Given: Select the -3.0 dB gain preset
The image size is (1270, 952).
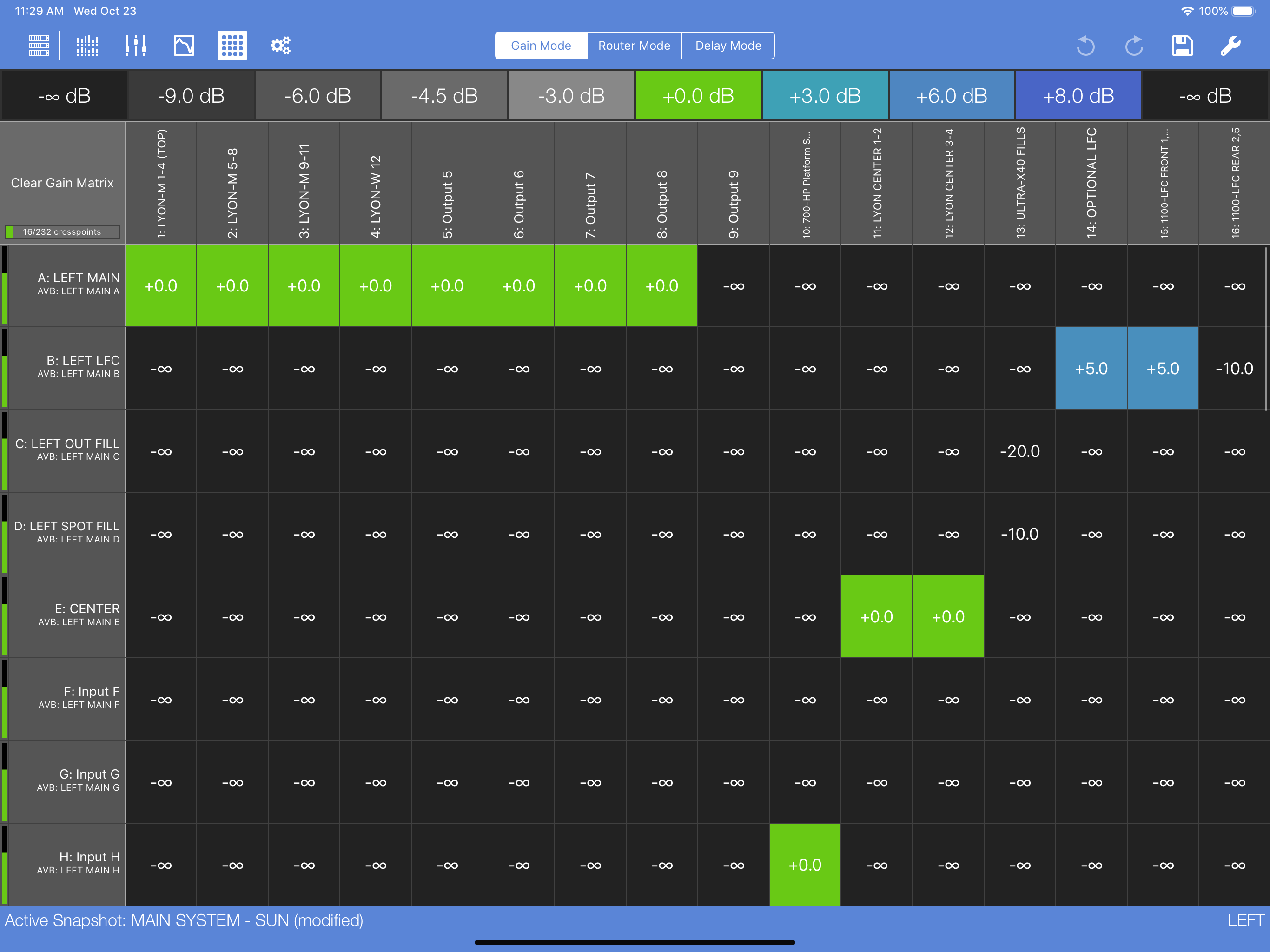Looking at the screenshot, I should [x=571, y=95].
